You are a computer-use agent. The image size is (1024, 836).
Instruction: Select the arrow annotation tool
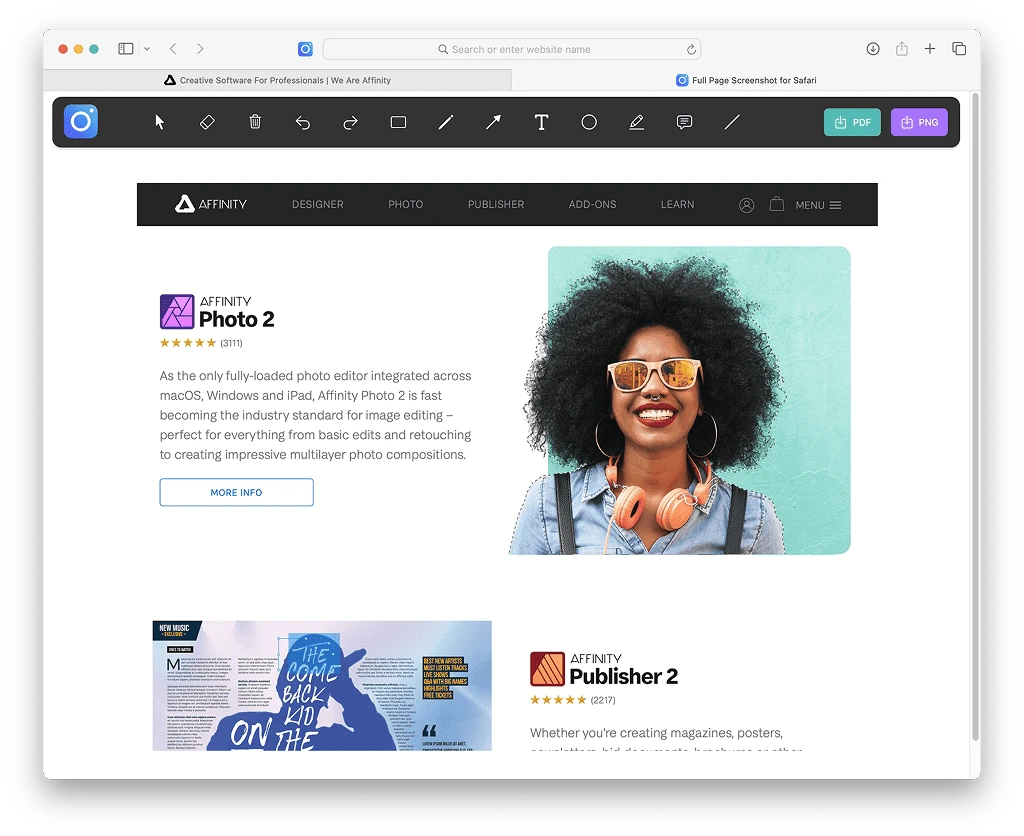click(x=494, y=122)
